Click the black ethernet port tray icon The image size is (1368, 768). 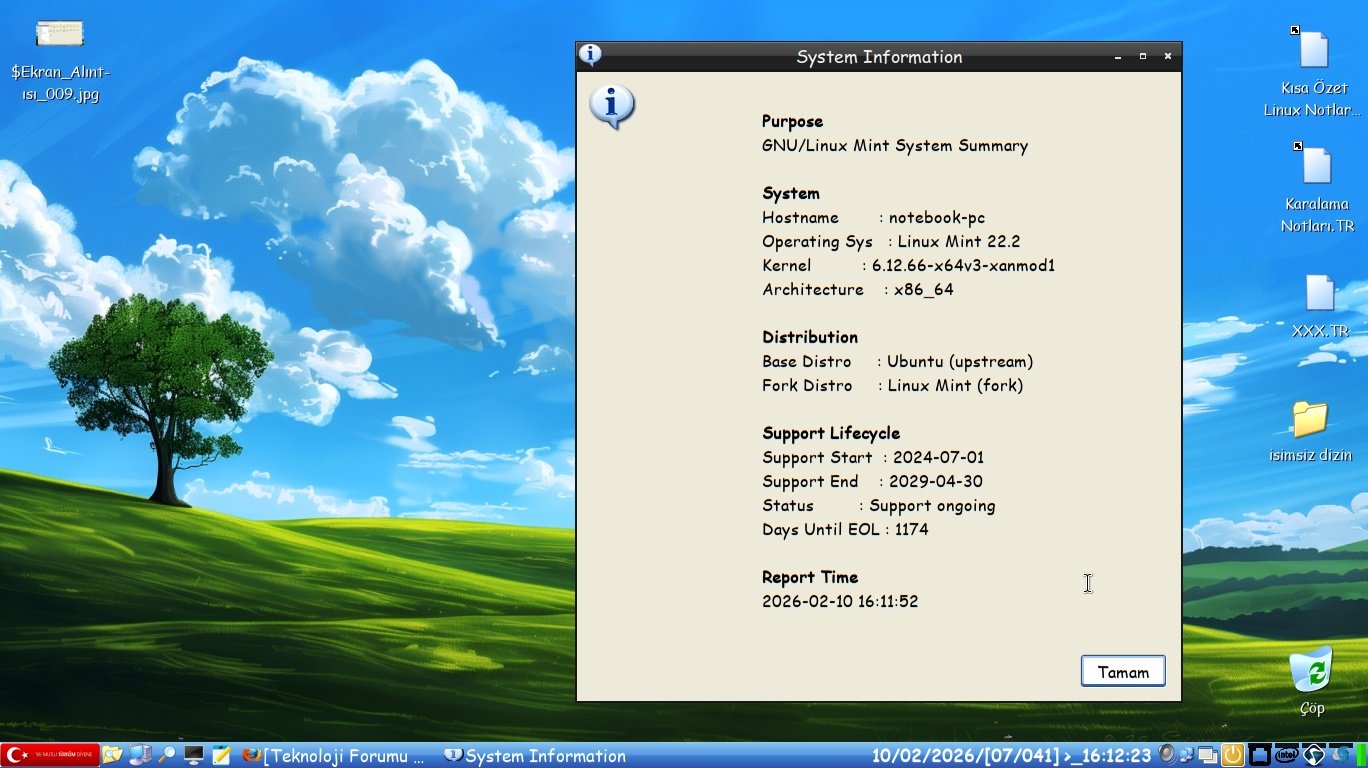pyautogui.click(x=1260, y=755)
